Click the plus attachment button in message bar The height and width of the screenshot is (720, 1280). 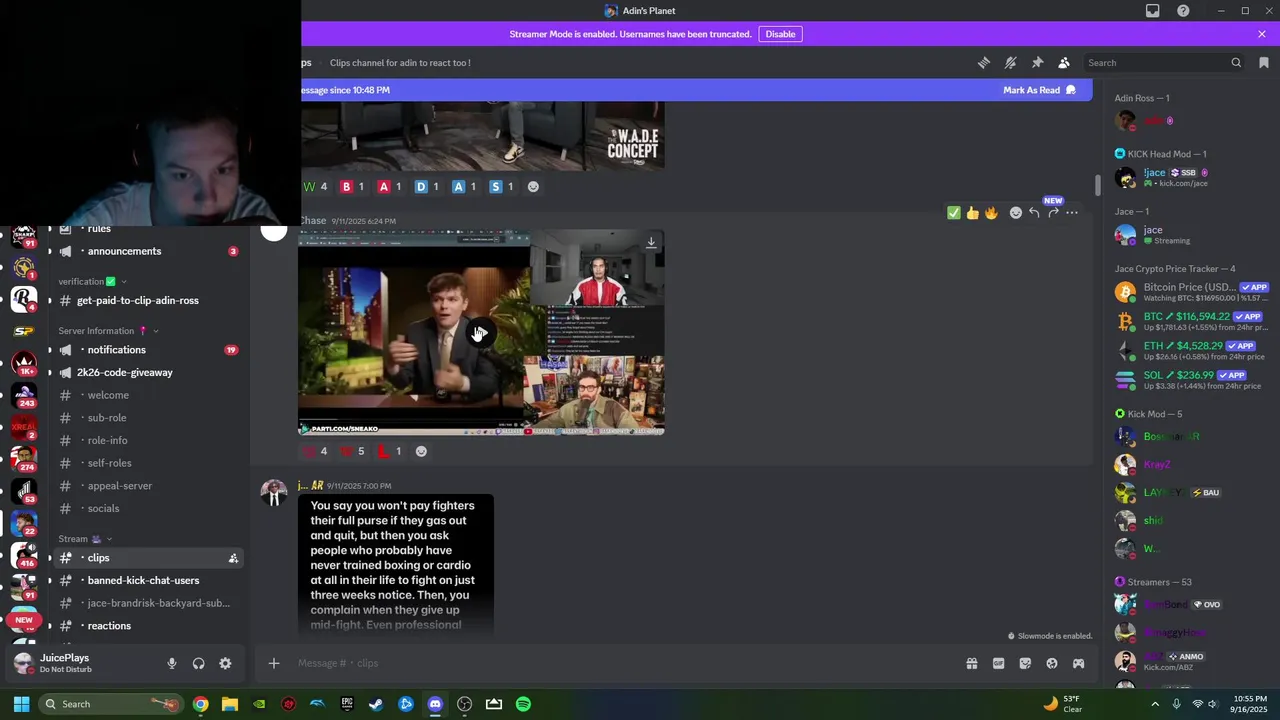tap(274, 663)
